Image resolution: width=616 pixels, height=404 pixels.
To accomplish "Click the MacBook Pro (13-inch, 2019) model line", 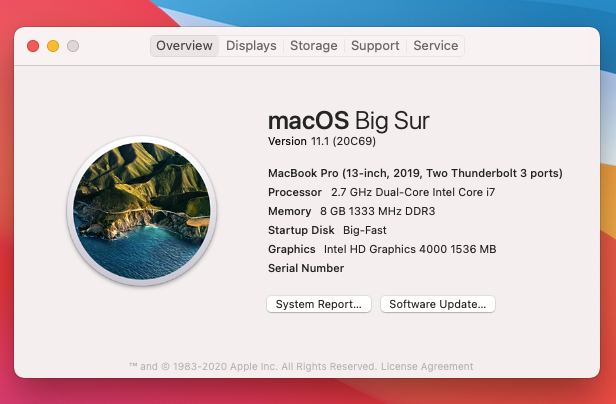I will (x=415, y=173).
